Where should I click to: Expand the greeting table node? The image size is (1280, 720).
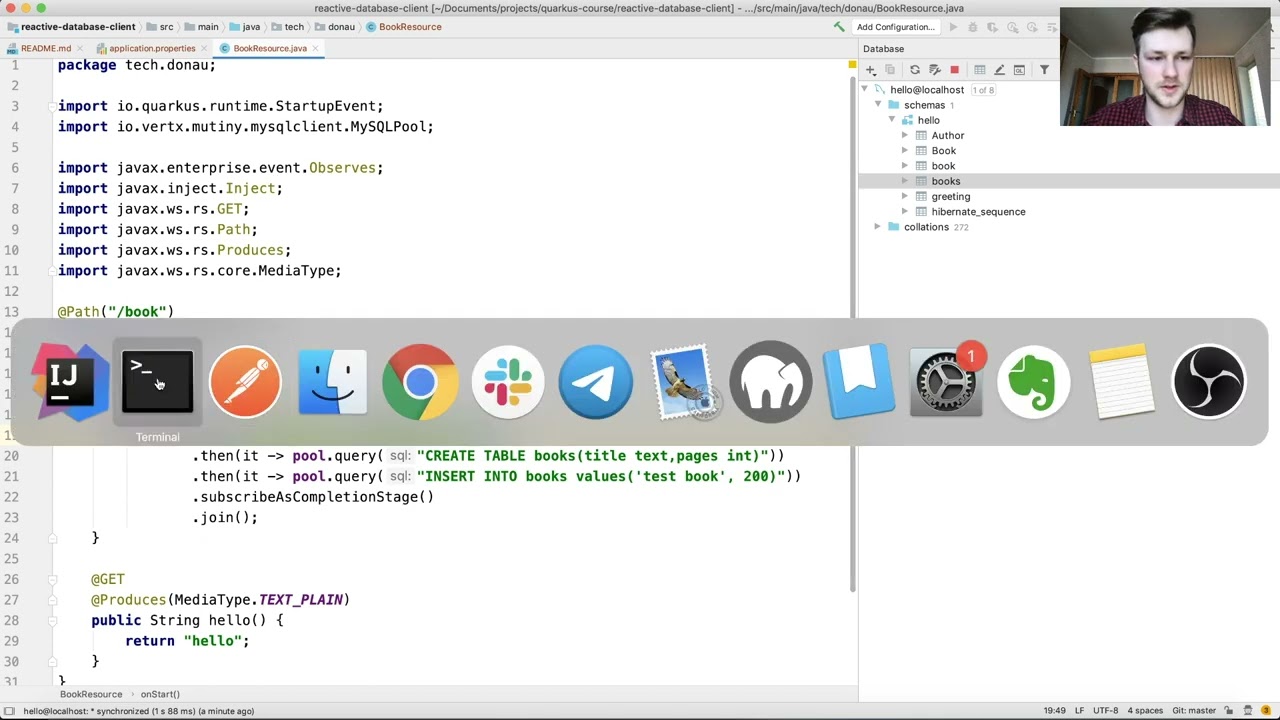pyautogui.click(x=905, y=196)
